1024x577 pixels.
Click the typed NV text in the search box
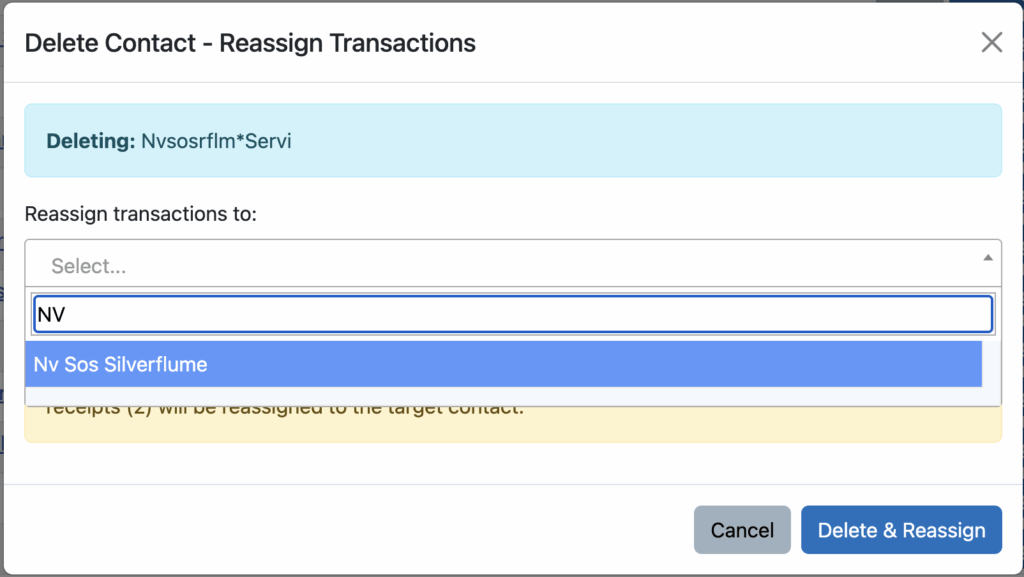coord(51,315)
